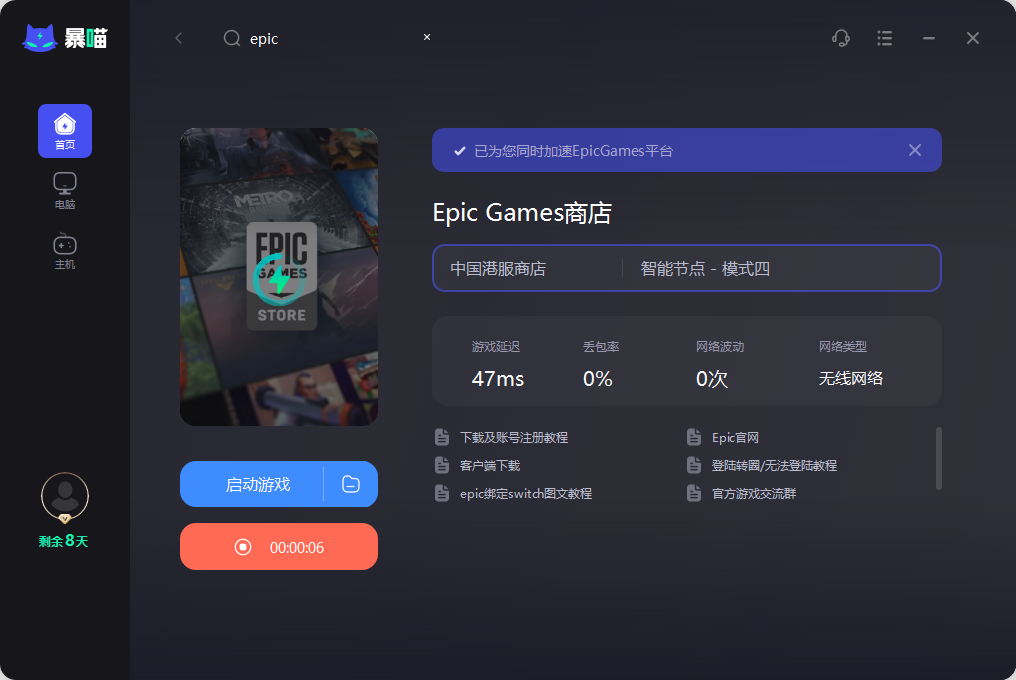Viewport: 1016px width, 680px height.
Task: Switch to the 电脑 section
Action: pyautogui.click(x=65, y=191)
